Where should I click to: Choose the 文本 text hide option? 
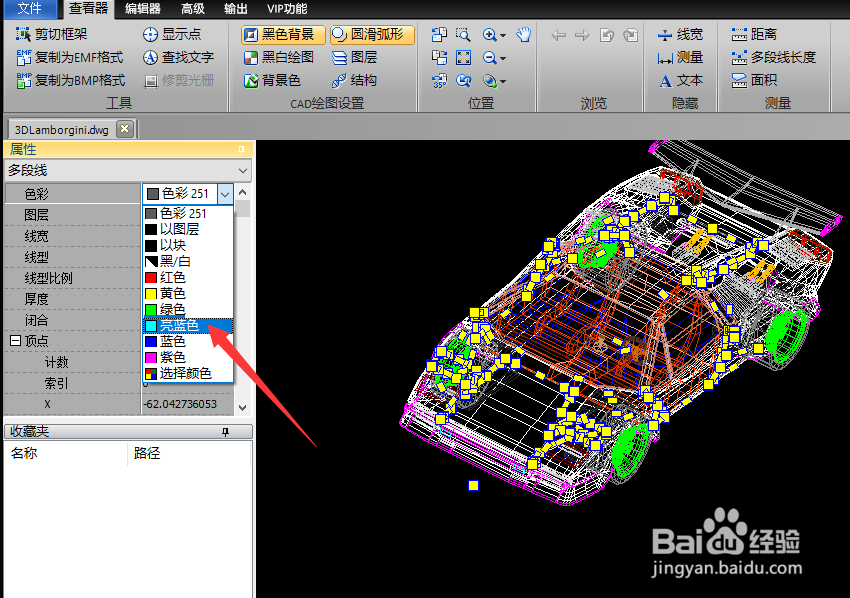[681, 80]
